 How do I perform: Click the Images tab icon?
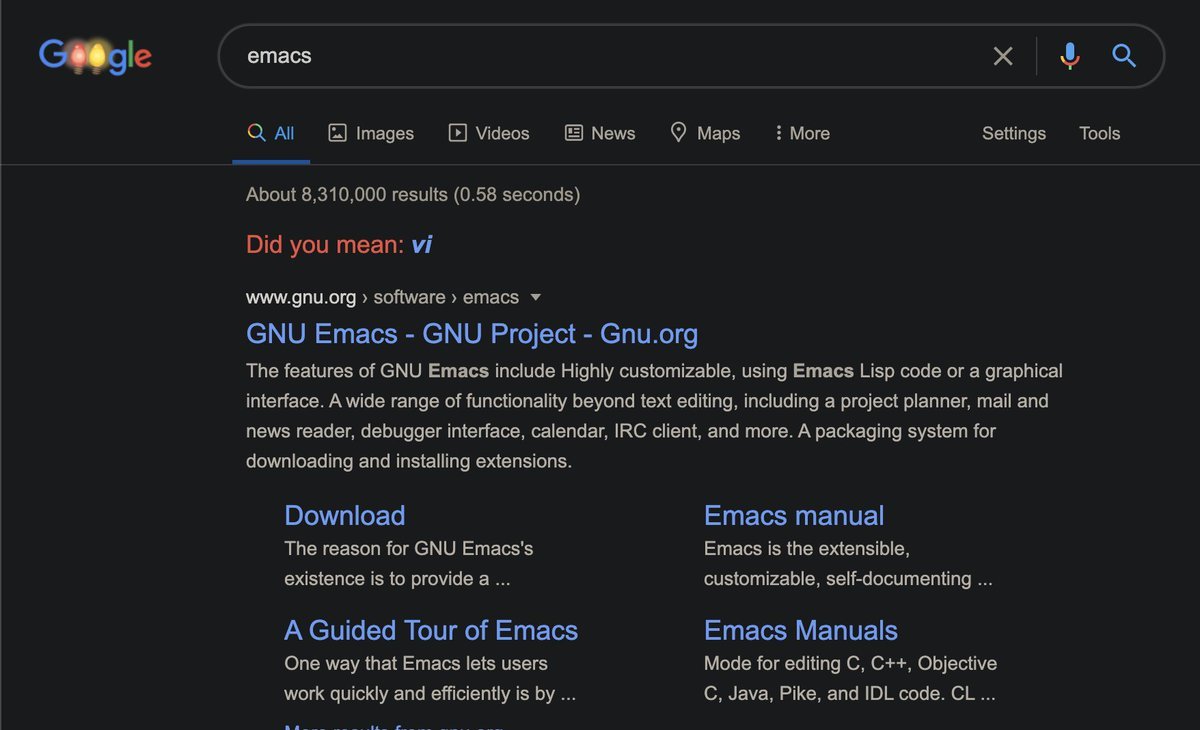[338, 133]
